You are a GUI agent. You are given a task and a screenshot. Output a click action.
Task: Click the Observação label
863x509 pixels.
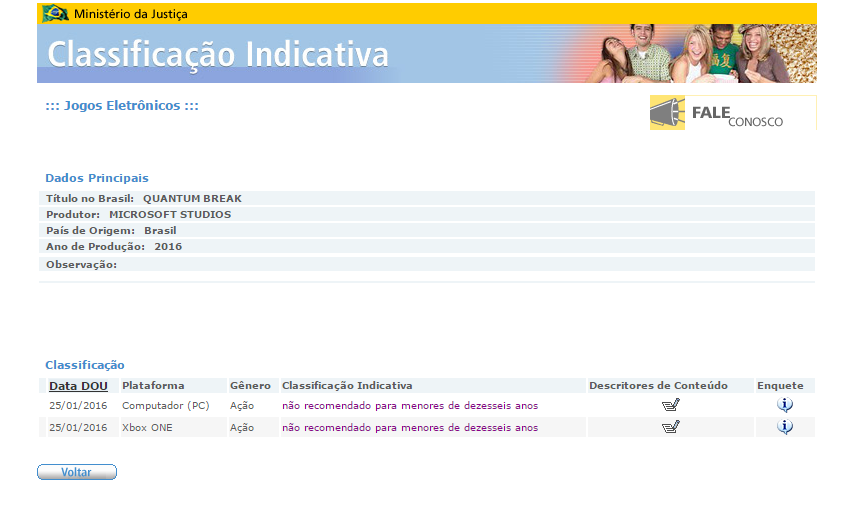click(x=81, y=265)
